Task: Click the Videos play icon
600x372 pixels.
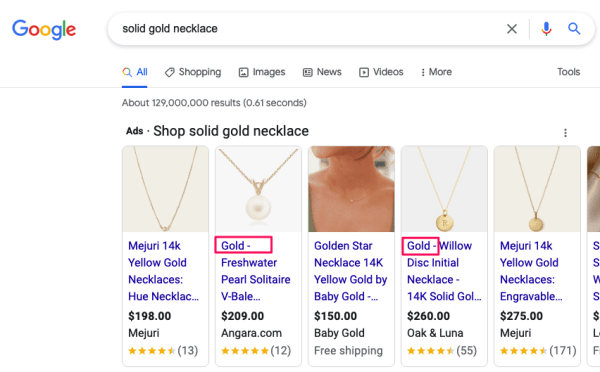Action: pyautogui.click(x=364, y=72)
